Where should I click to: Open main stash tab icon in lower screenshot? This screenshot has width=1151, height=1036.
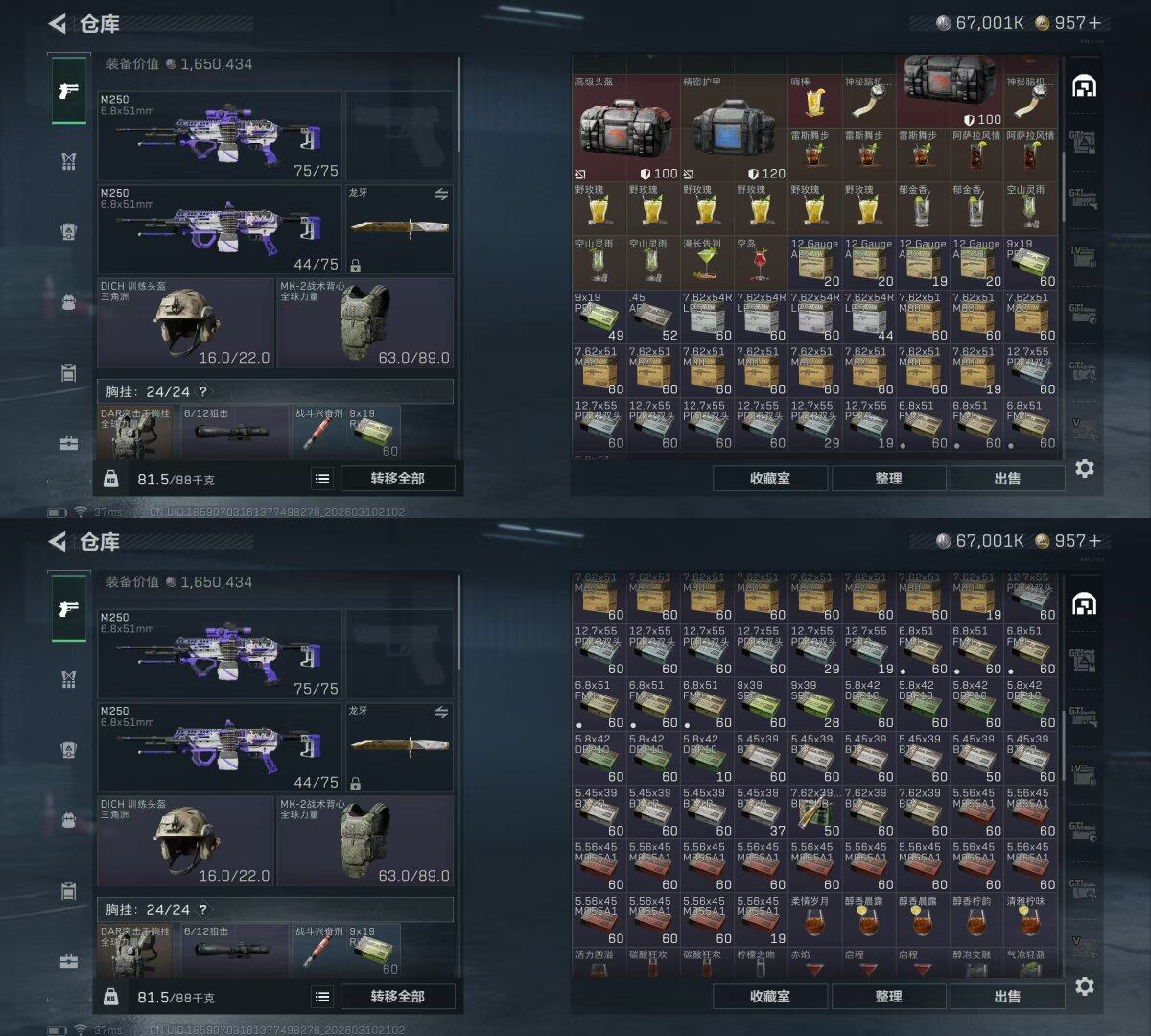point(1084,603)
